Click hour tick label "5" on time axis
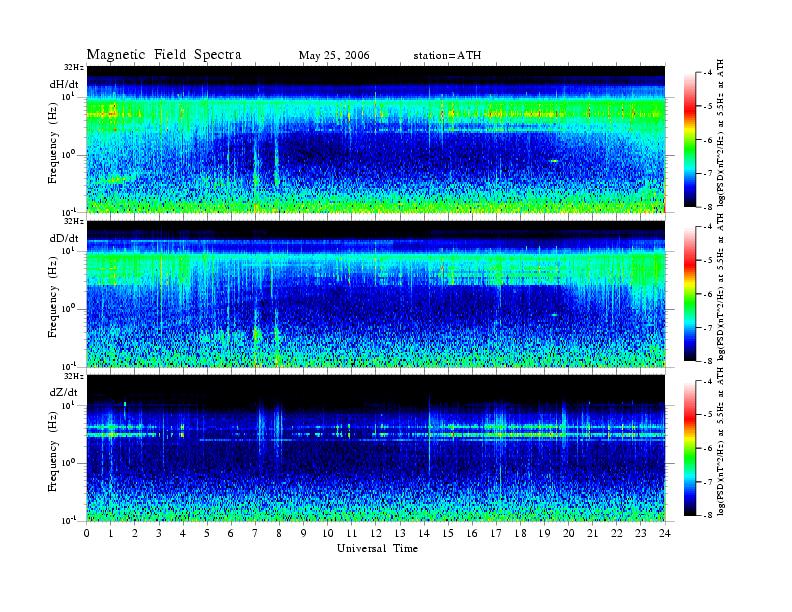Image resolution: width=792 pixels, height=612 pixels. [207, 533]
